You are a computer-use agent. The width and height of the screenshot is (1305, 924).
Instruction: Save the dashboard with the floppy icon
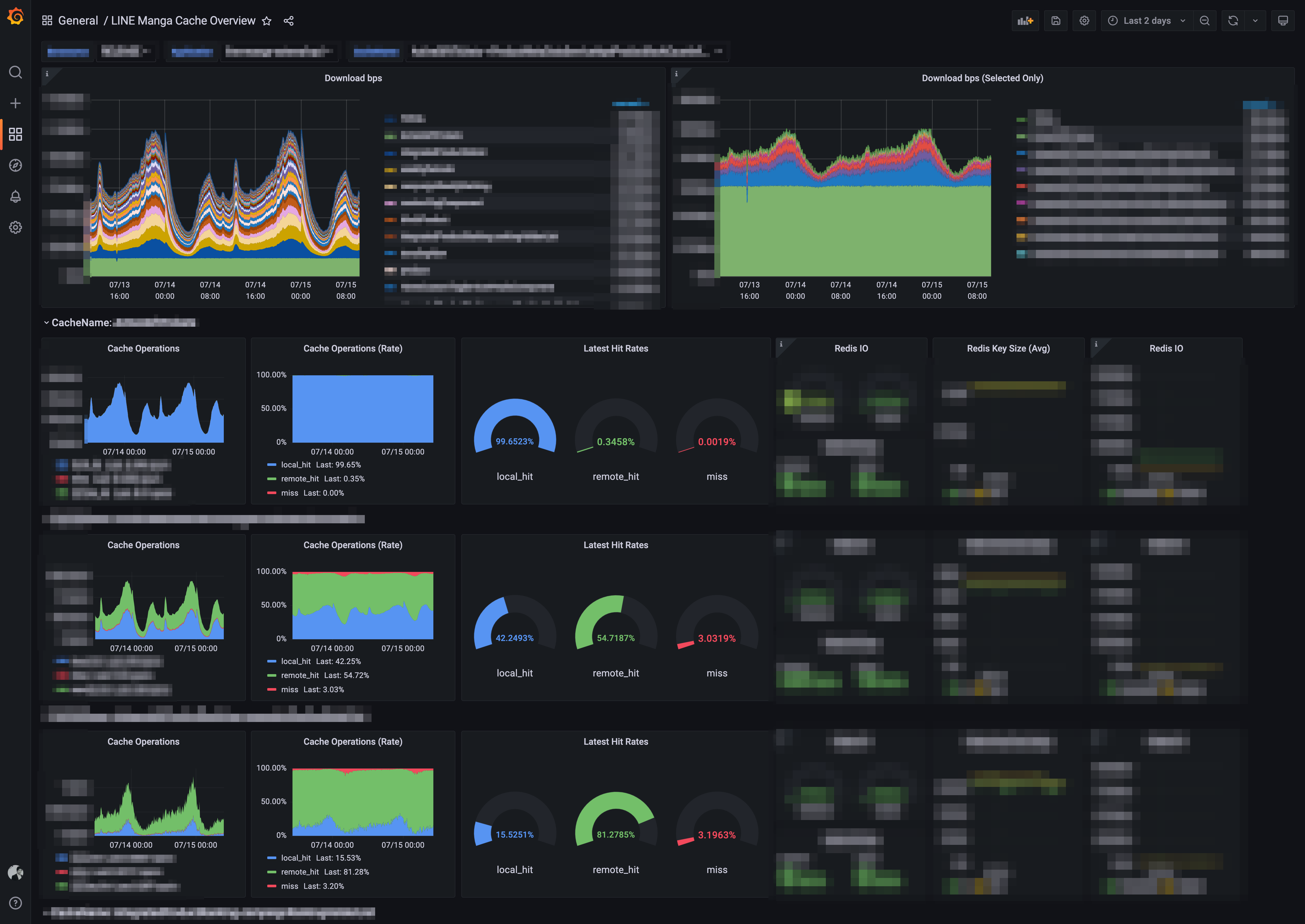1056,21
